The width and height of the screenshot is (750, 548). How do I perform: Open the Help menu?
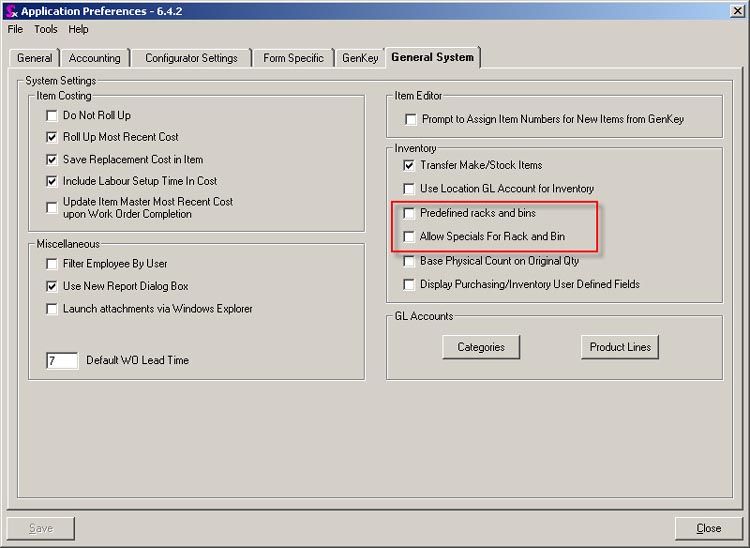[78, 29]
